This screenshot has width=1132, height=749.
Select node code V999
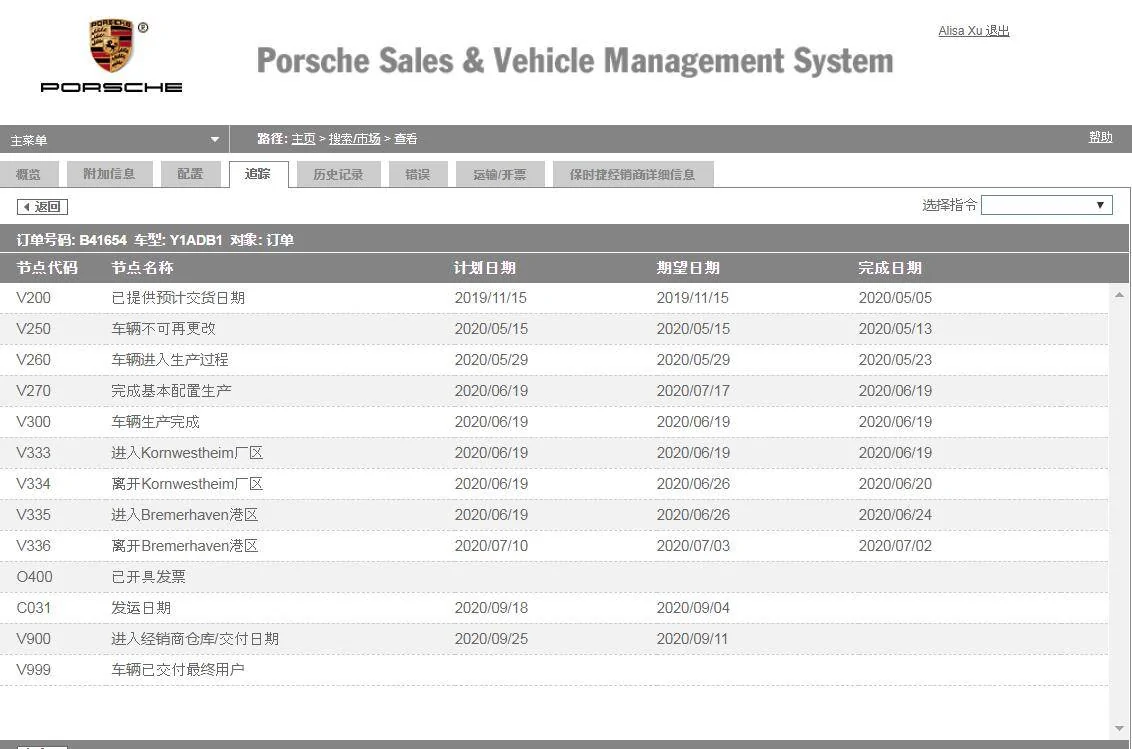(x=33, y=670)
